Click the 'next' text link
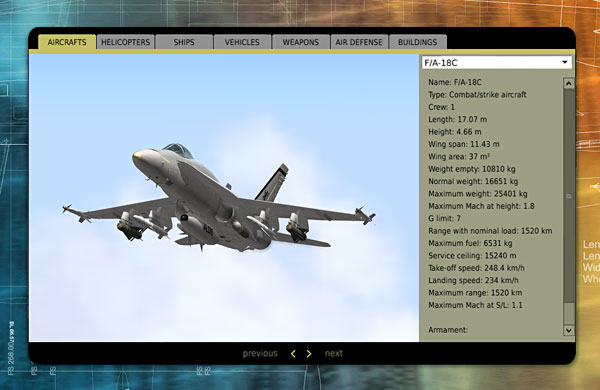This screenshot has width=600, height=390. (334, 353)
